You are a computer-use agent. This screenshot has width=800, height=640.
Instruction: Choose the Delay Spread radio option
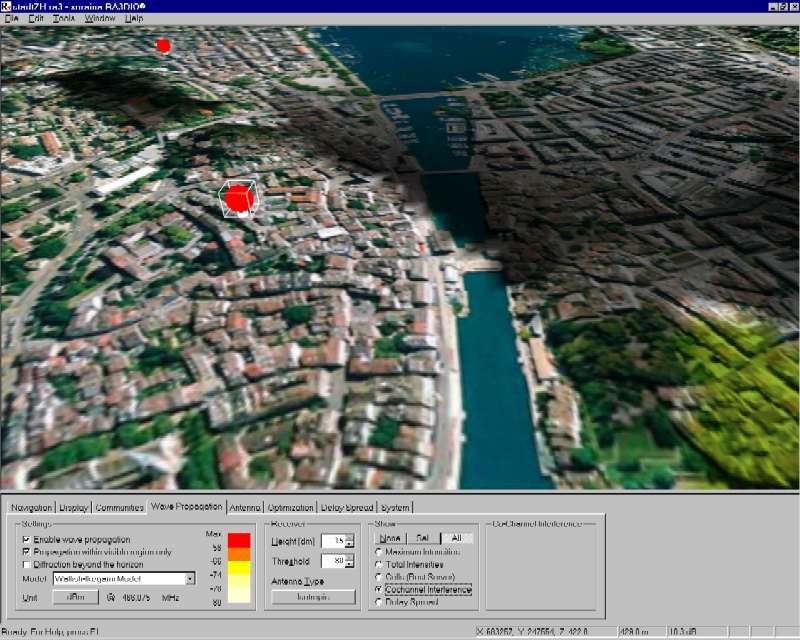(378, 603)
